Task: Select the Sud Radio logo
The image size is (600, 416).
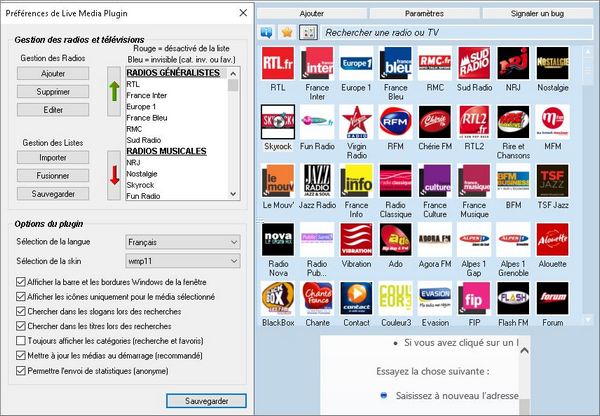Action: click(x=474, y=63)
